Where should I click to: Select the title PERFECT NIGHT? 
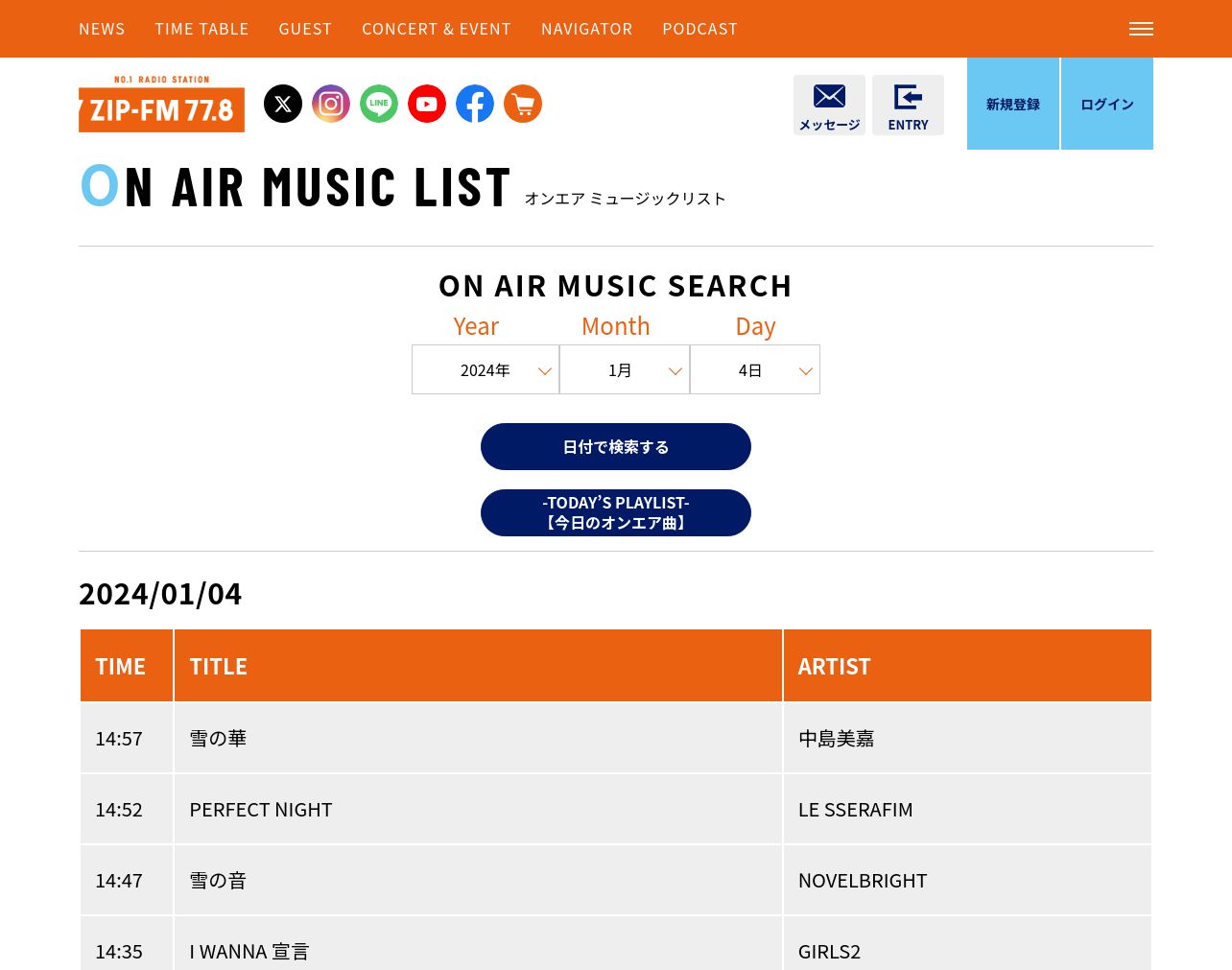[x=261, y=809]
